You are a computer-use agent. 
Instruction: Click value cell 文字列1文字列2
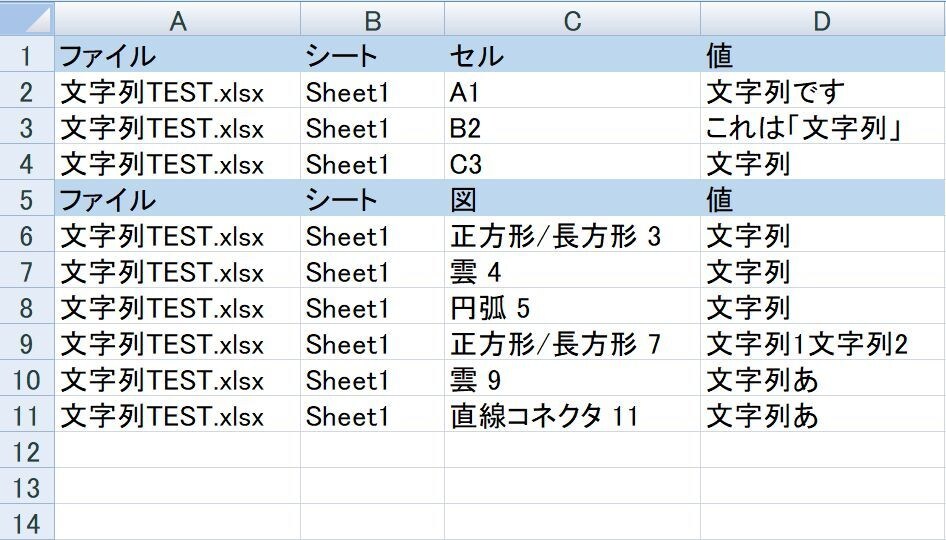click(823, 342)
